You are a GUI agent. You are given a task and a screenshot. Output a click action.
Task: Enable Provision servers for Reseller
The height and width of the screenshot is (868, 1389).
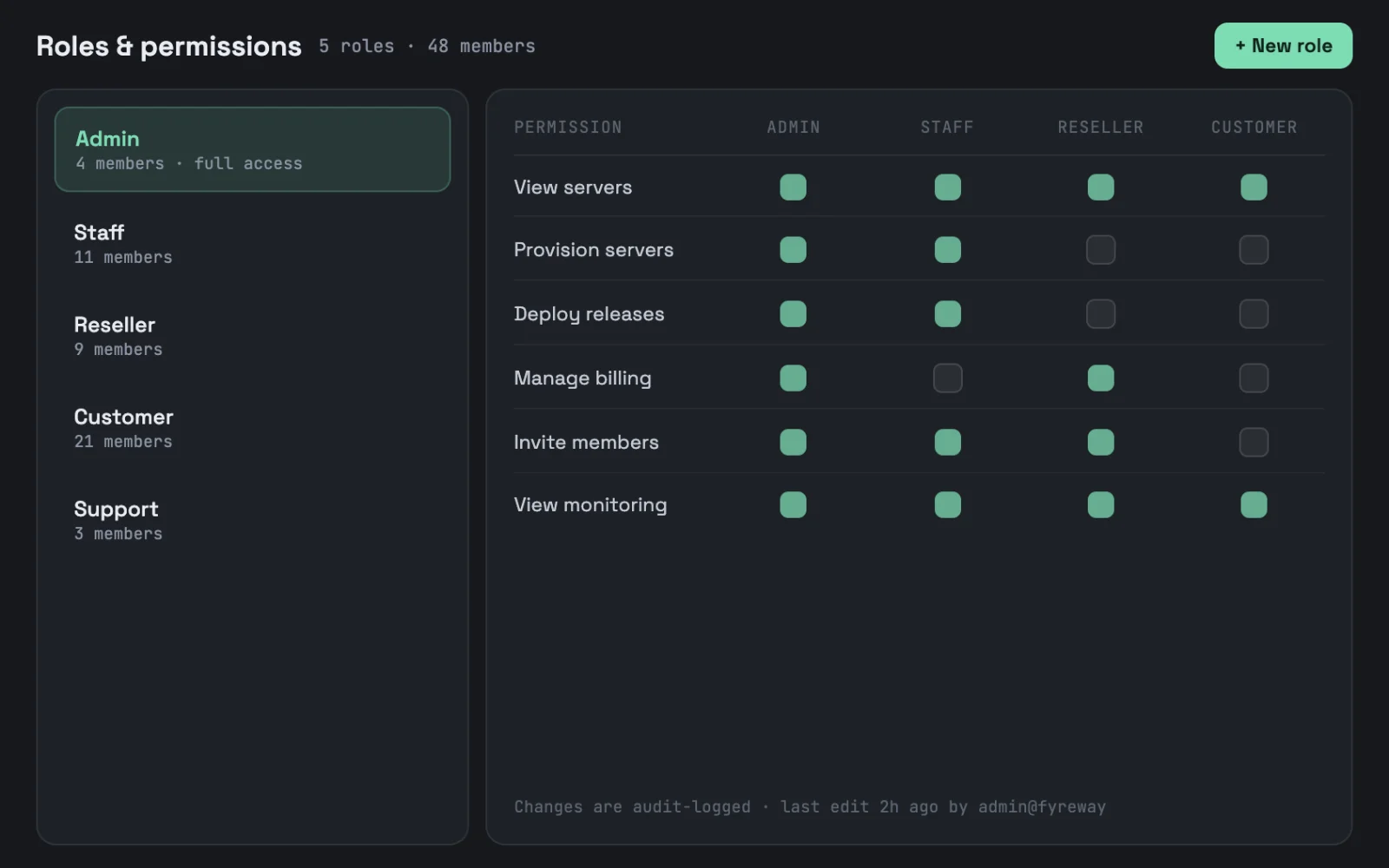click(x=1101, y=250)
